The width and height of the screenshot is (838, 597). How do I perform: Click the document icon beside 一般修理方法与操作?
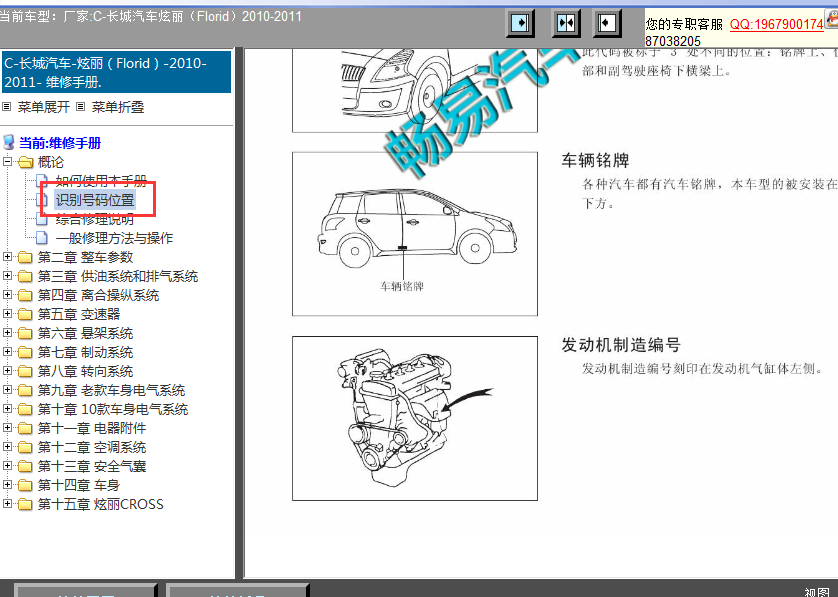tap(42, 238)
